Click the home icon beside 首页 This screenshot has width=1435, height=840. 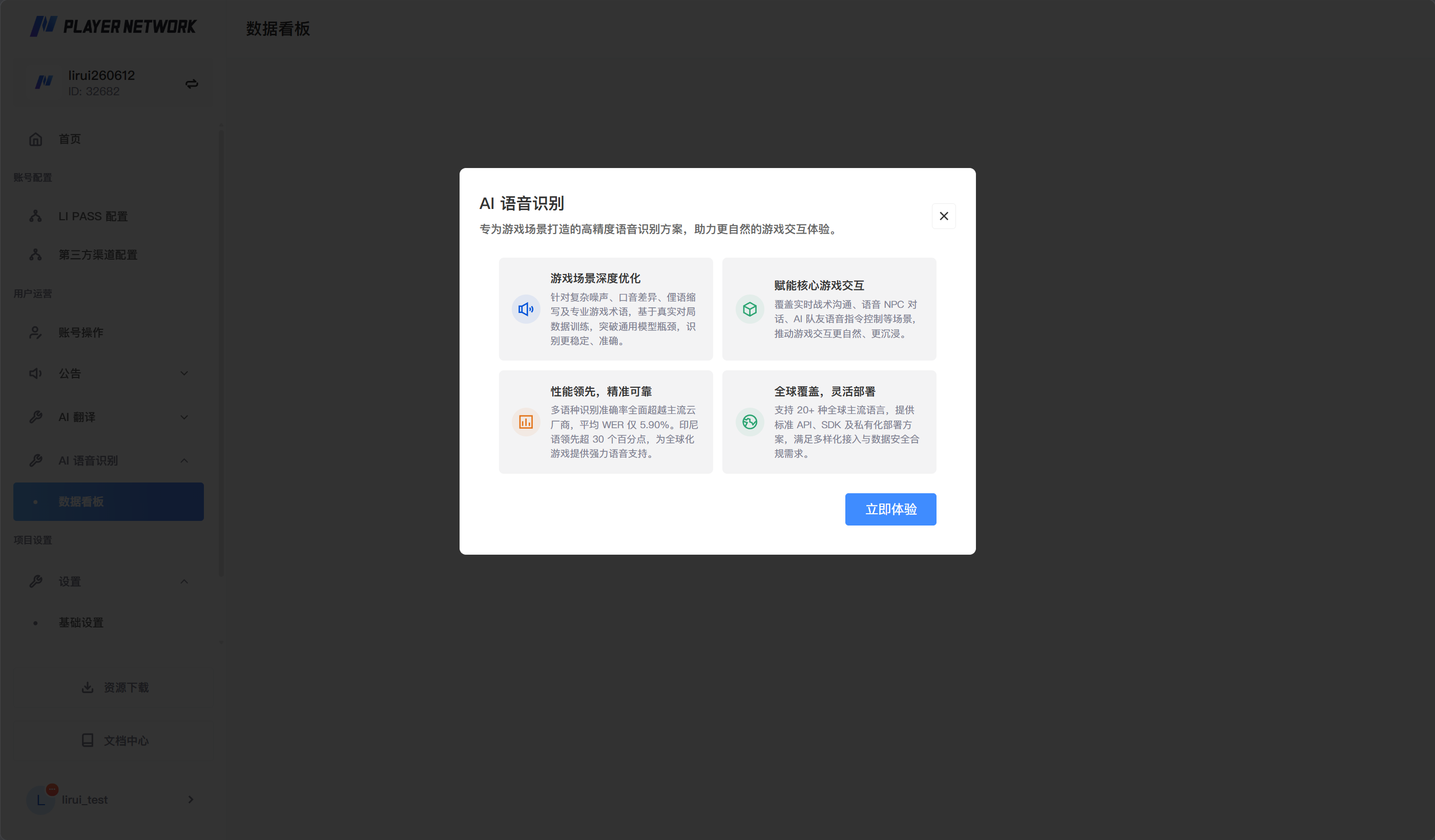point(35,139)
